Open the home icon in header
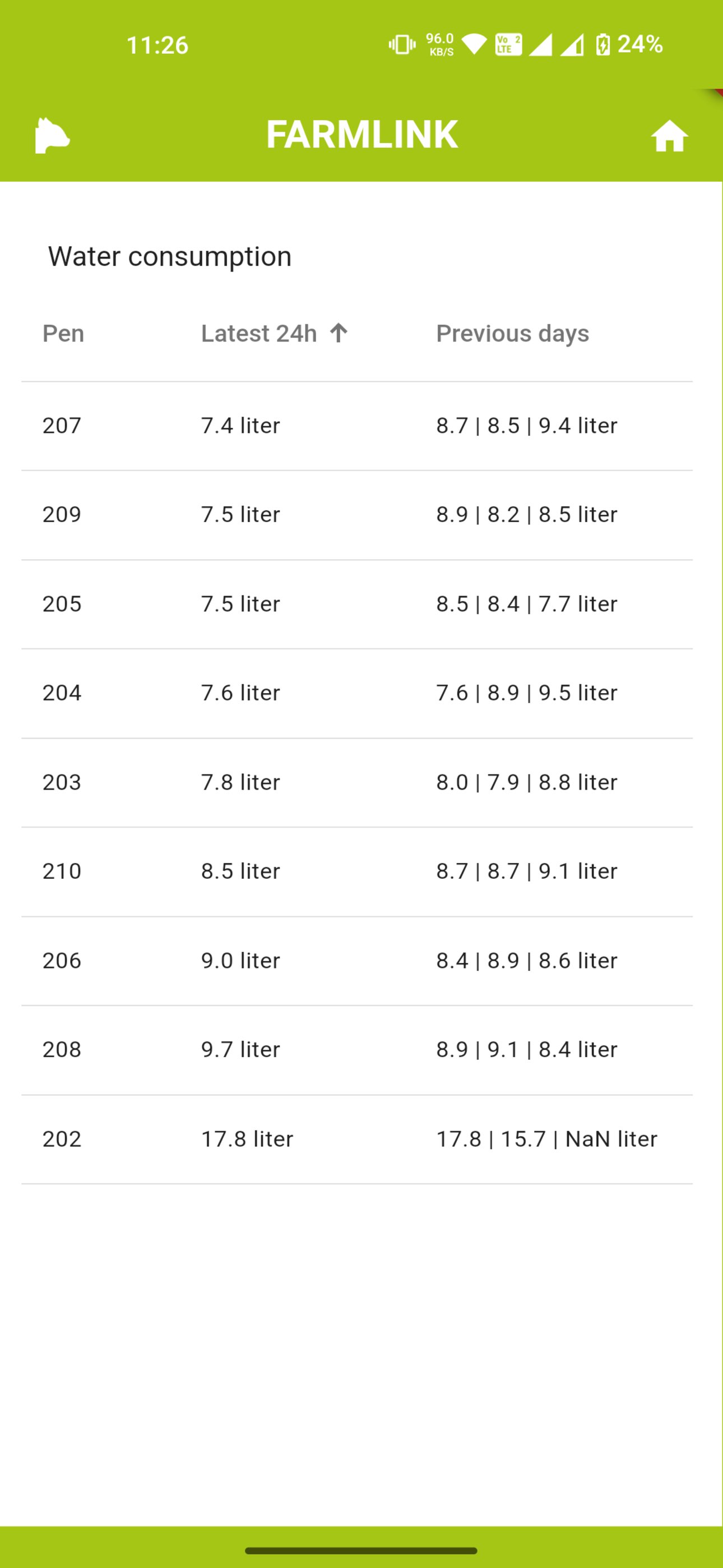 669,136
